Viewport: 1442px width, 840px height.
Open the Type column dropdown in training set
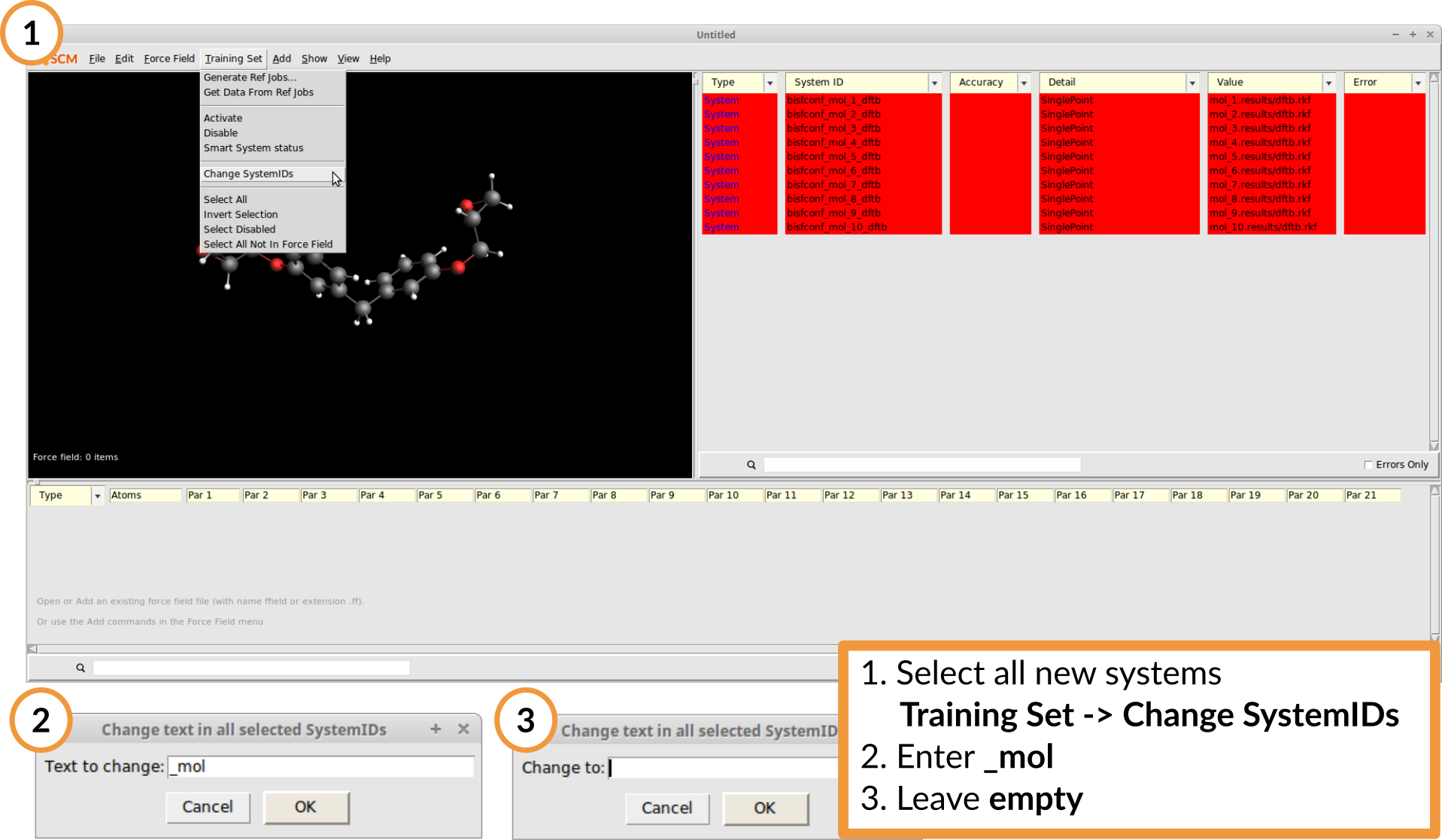pyautogui.click(x=770, y=83)
